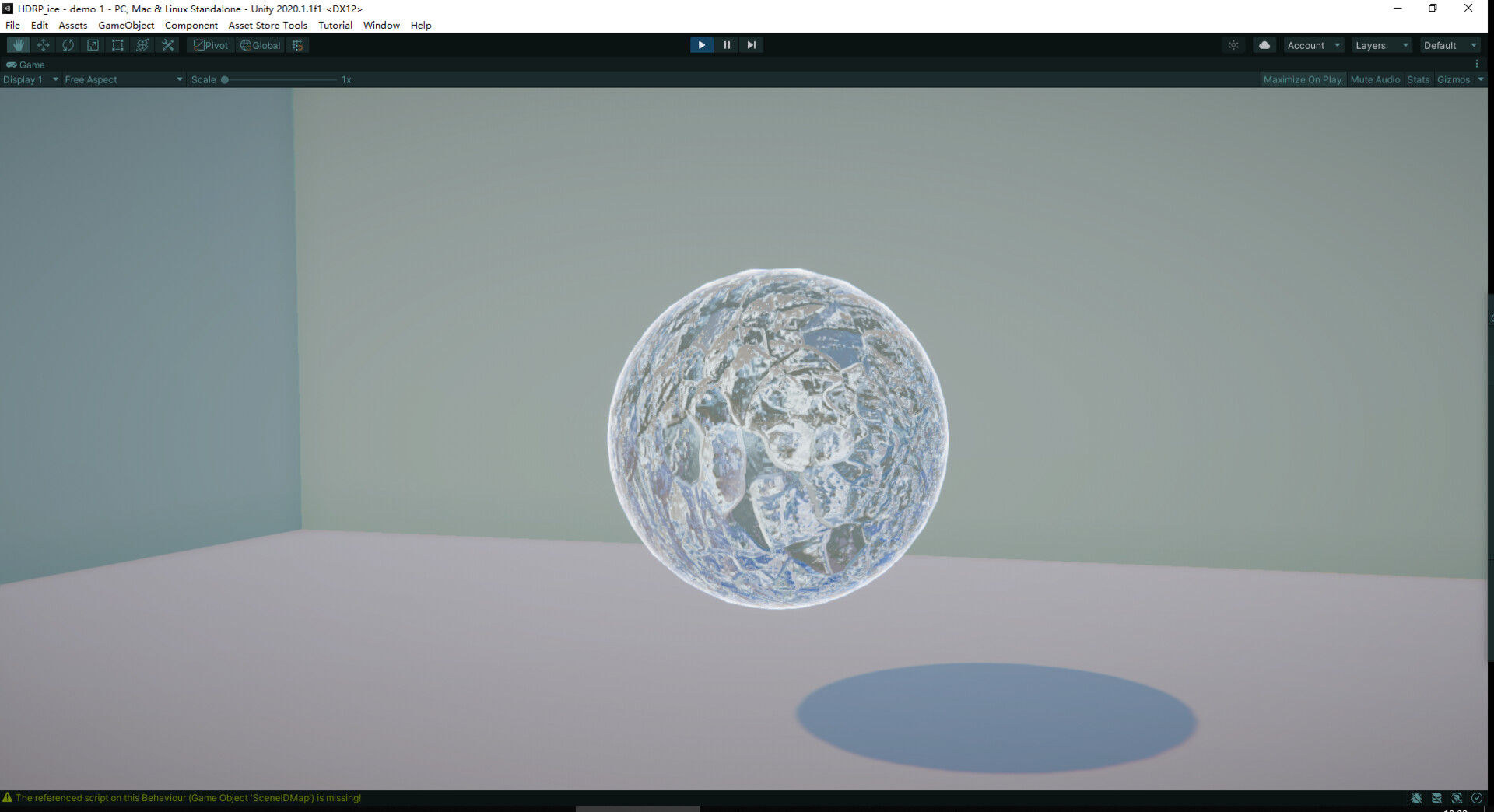1494x812 pixels.
Task: Switch to the Game view tab
Action: [x=27, y=65]
